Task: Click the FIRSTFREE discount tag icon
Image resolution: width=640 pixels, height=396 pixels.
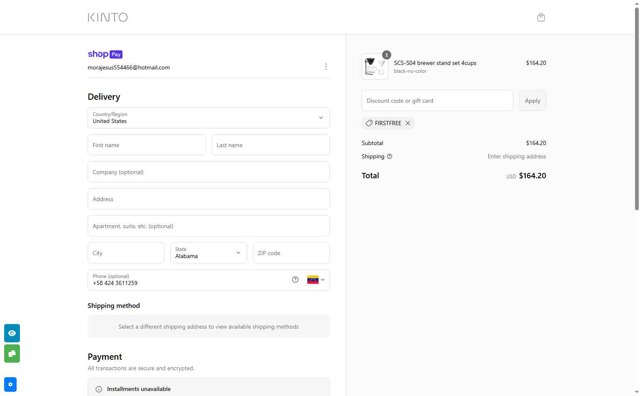Action: coord(369,123)
